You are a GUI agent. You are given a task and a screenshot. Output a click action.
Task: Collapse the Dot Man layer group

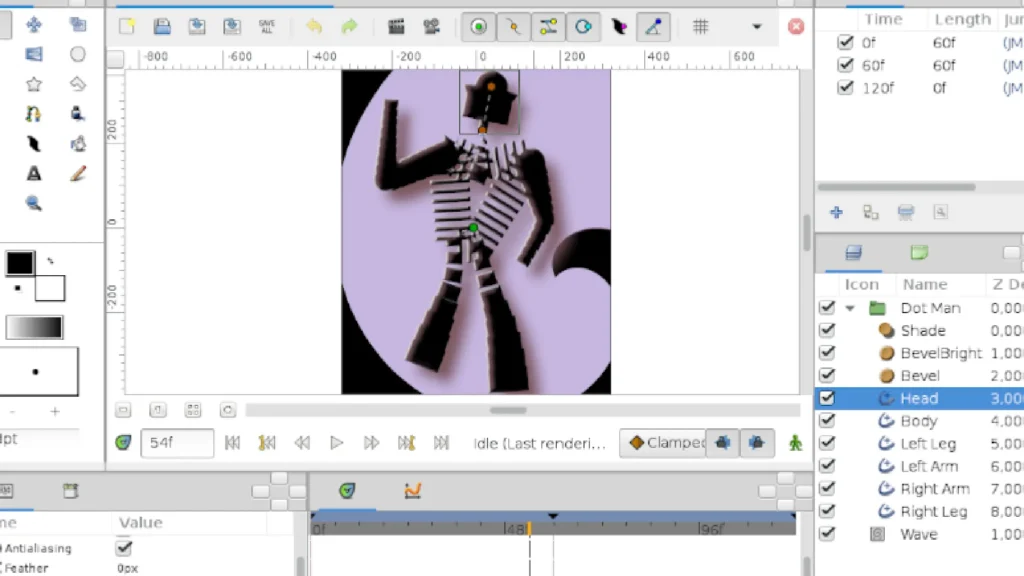point(850,308)
